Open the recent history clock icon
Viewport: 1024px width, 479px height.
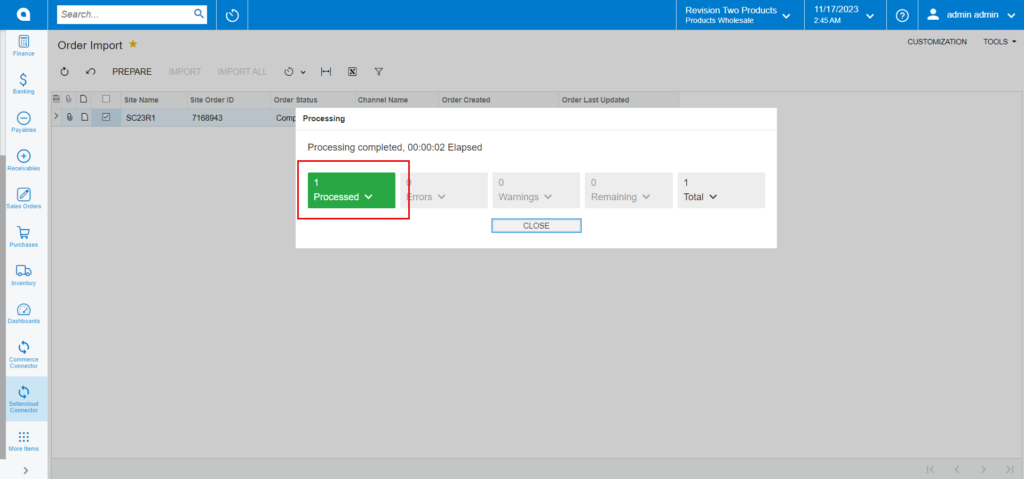click(232, 15)
